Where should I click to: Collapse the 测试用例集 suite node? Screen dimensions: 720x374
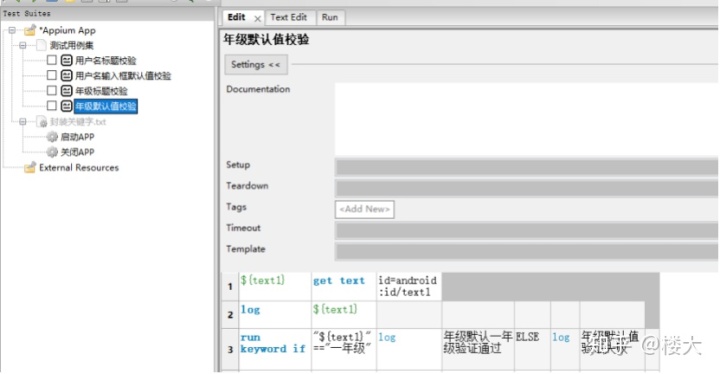[22, 45]
